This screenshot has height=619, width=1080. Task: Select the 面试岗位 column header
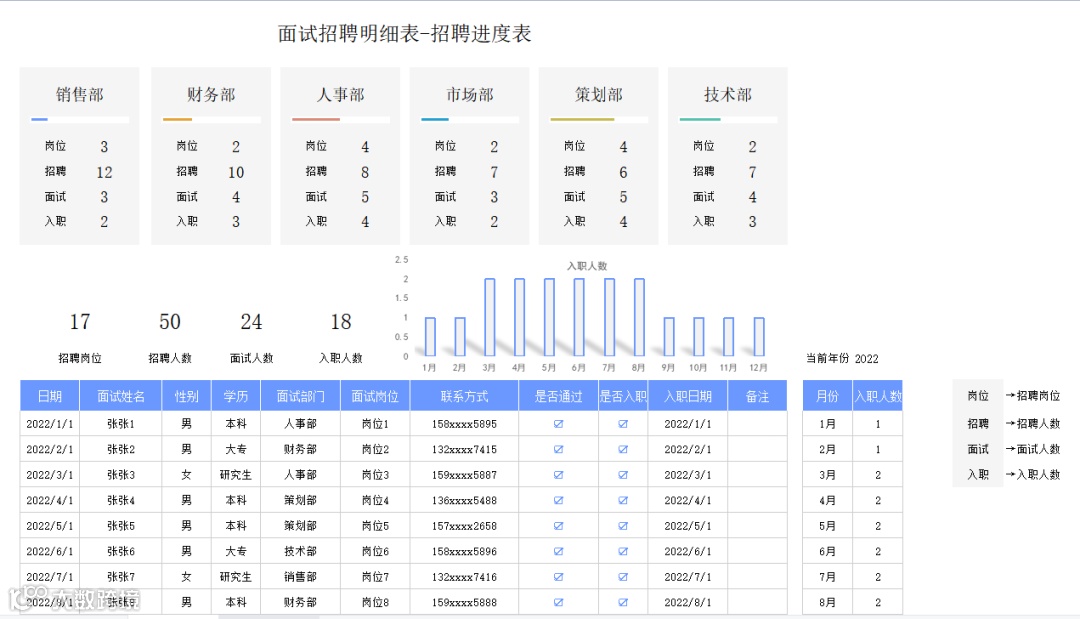pyautogui.click(x=375, y=396)
